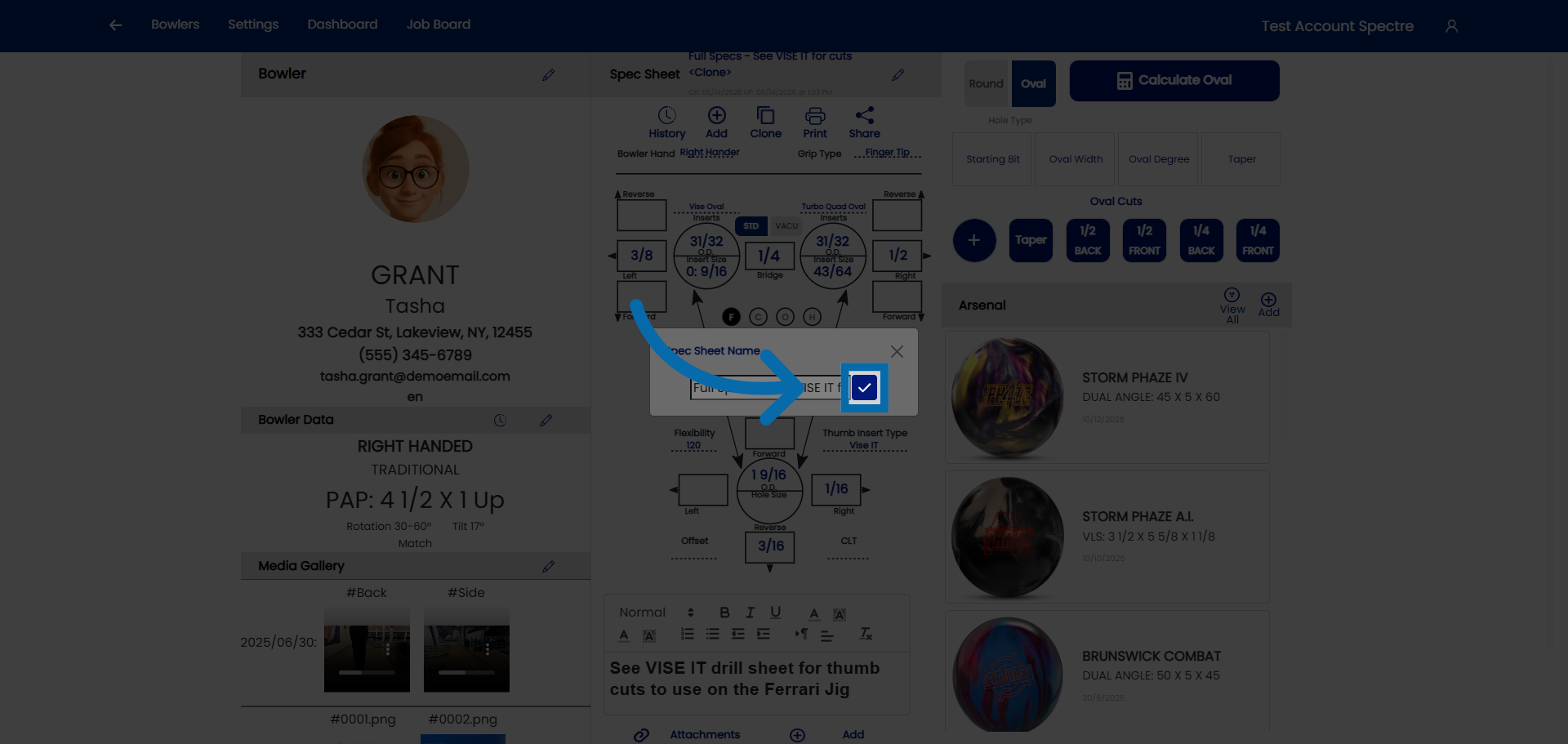Open the user account profile icon
Viewport: 1568px width, 744px height.
pyautogui.click(x=1451, y=26)
